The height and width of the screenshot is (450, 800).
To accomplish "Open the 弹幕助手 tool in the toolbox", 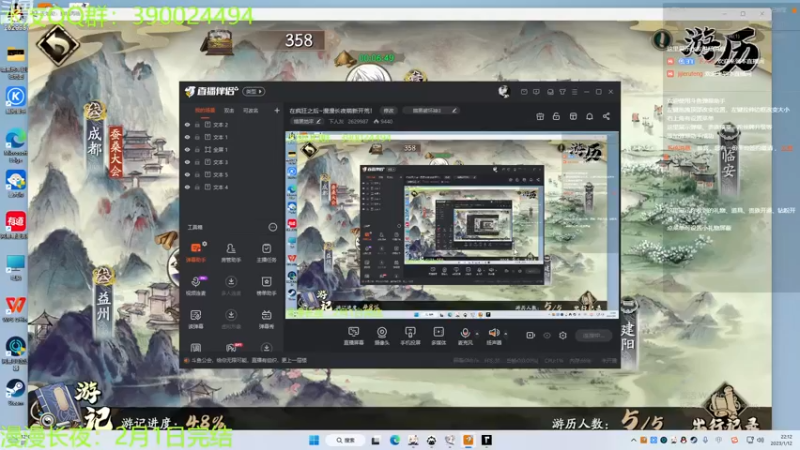I will tap(195, 252).
